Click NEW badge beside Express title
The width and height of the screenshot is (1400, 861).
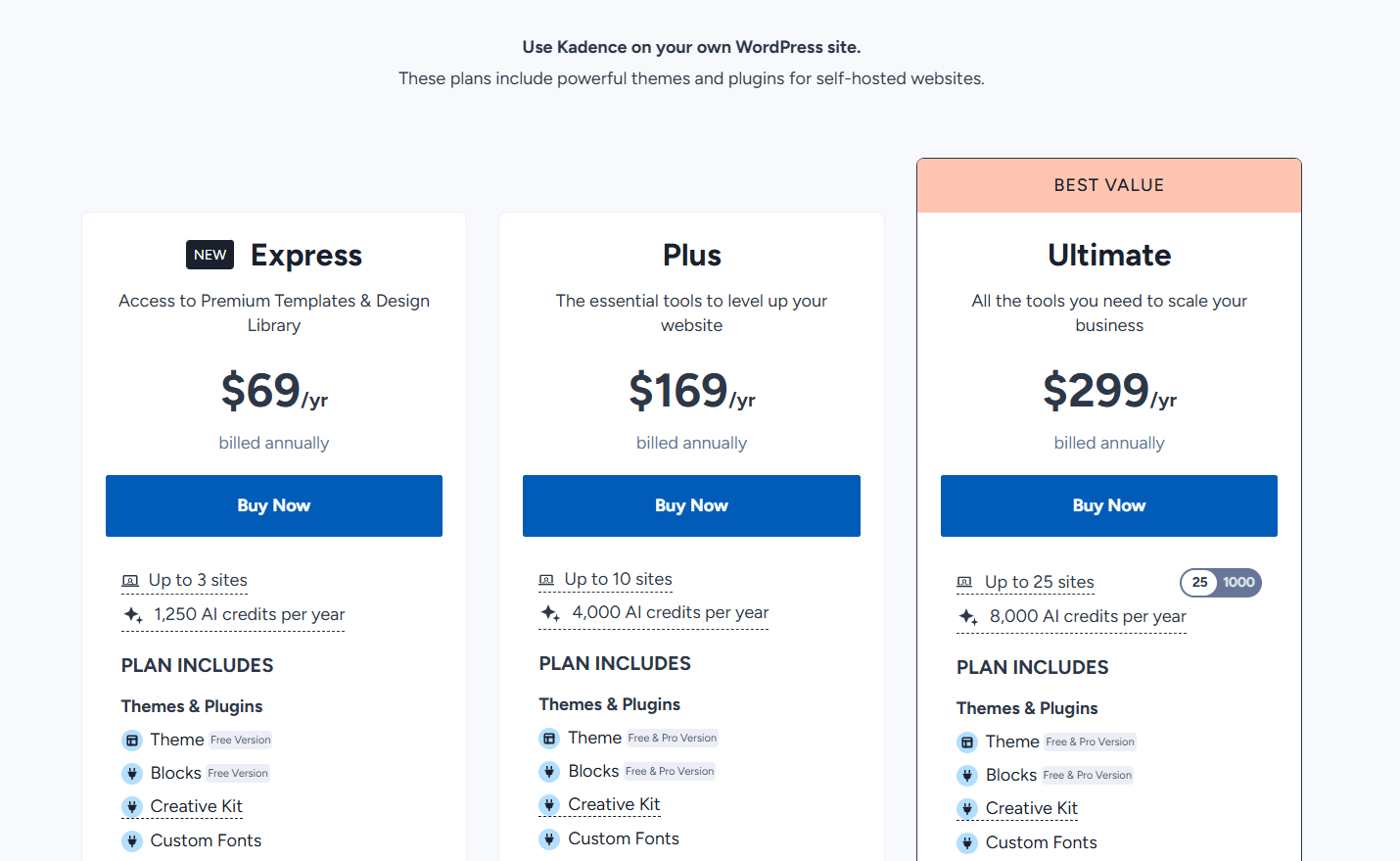point(210,255)
